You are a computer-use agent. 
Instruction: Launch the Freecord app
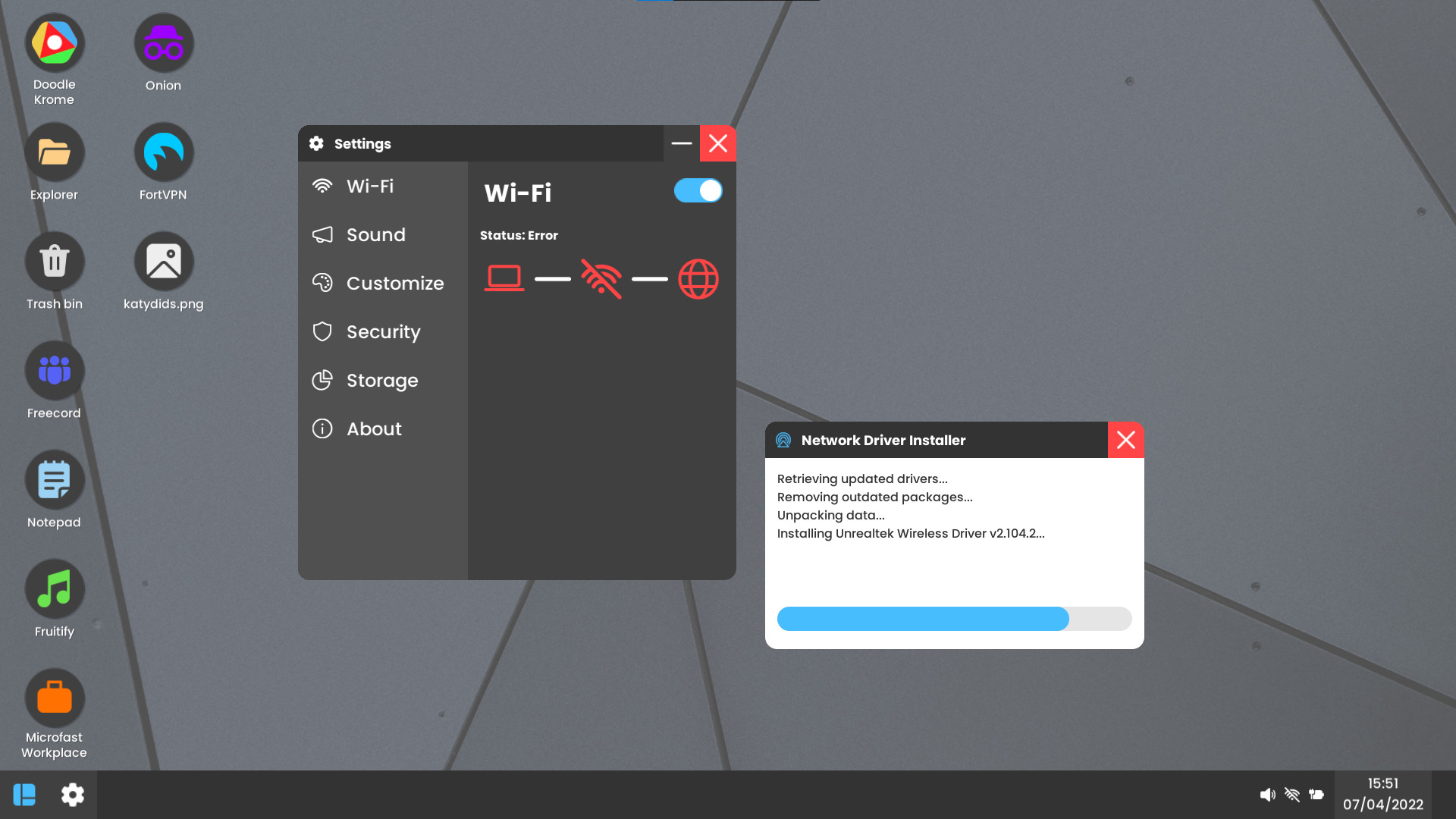[54, 370]
